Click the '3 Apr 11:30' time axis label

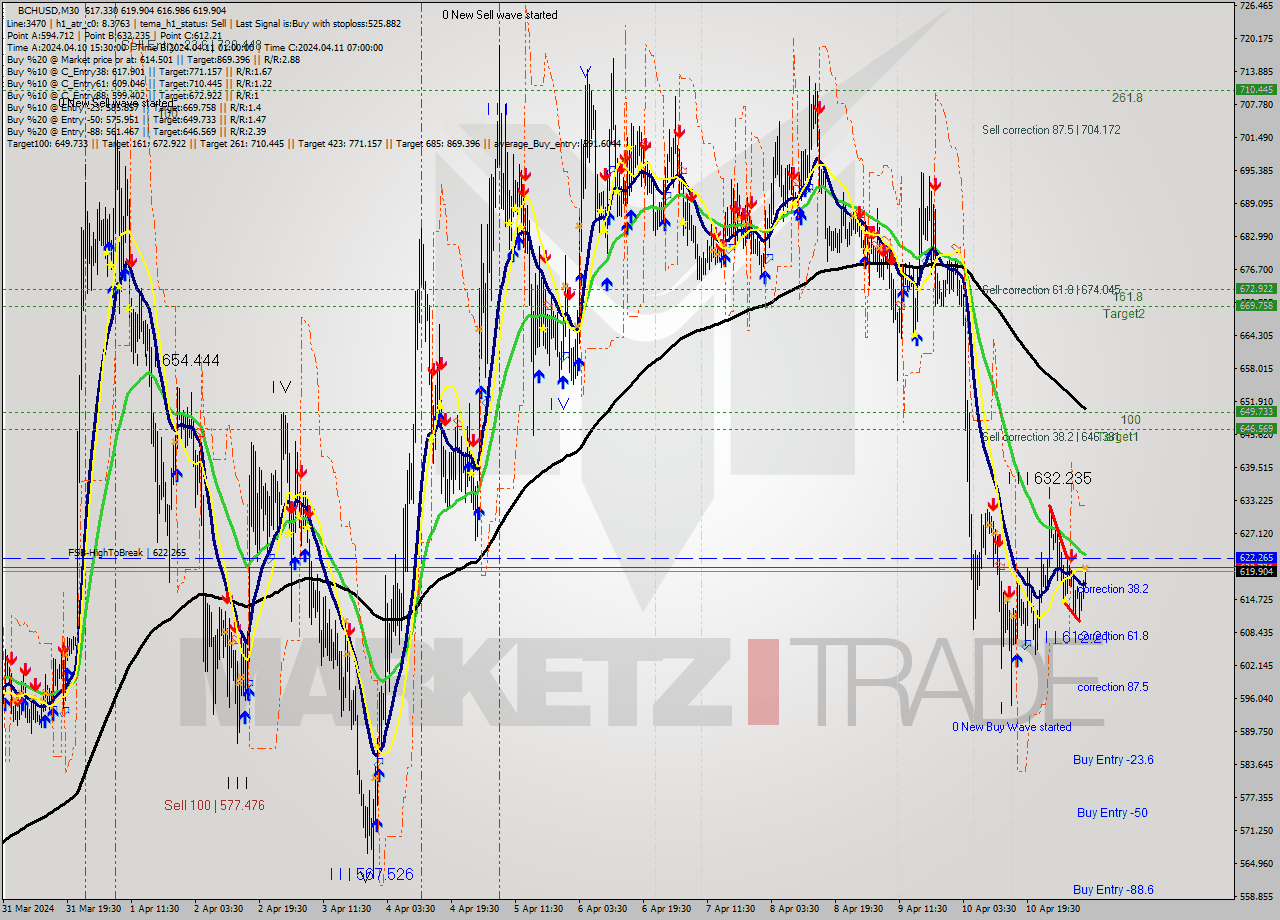click(x=347, y=909)
